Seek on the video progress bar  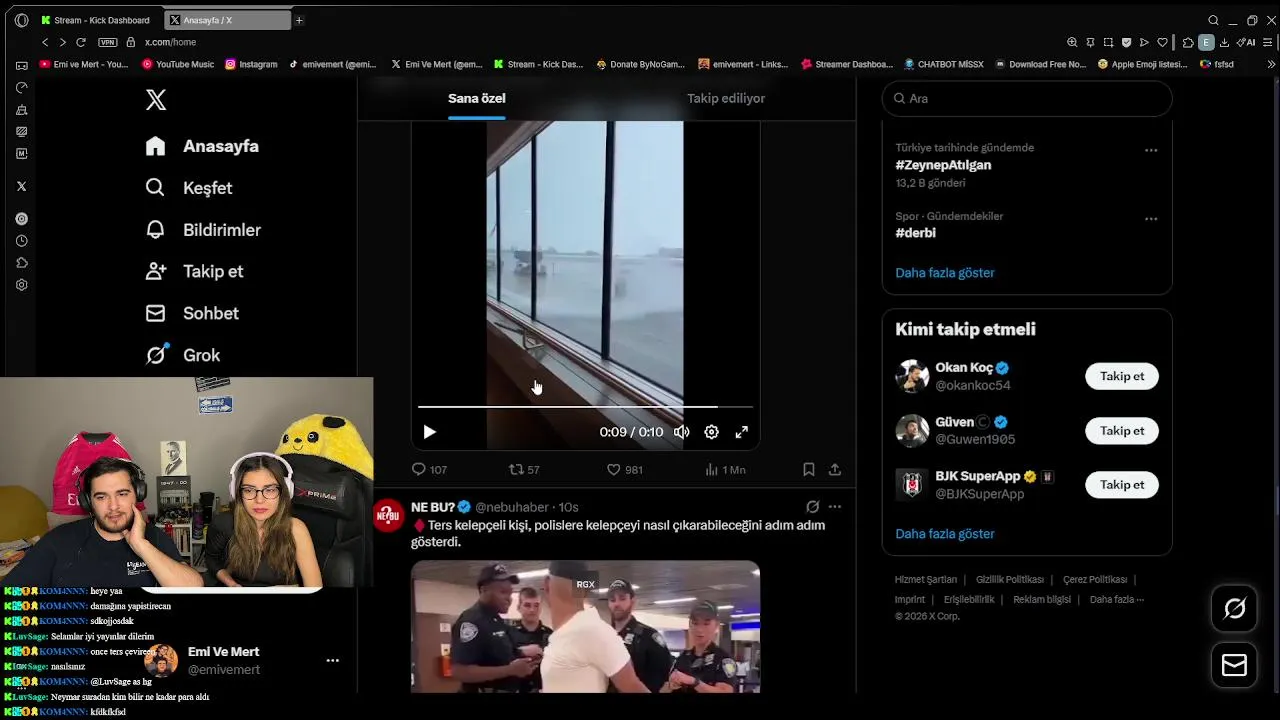point(585,407)
